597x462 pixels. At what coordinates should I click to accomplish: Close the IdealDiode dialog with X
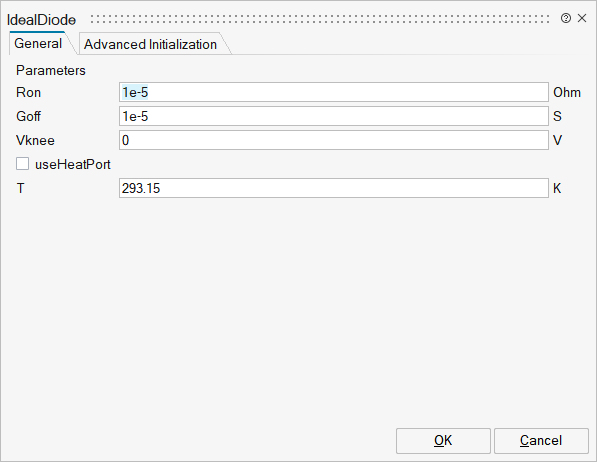coord(582,18)
